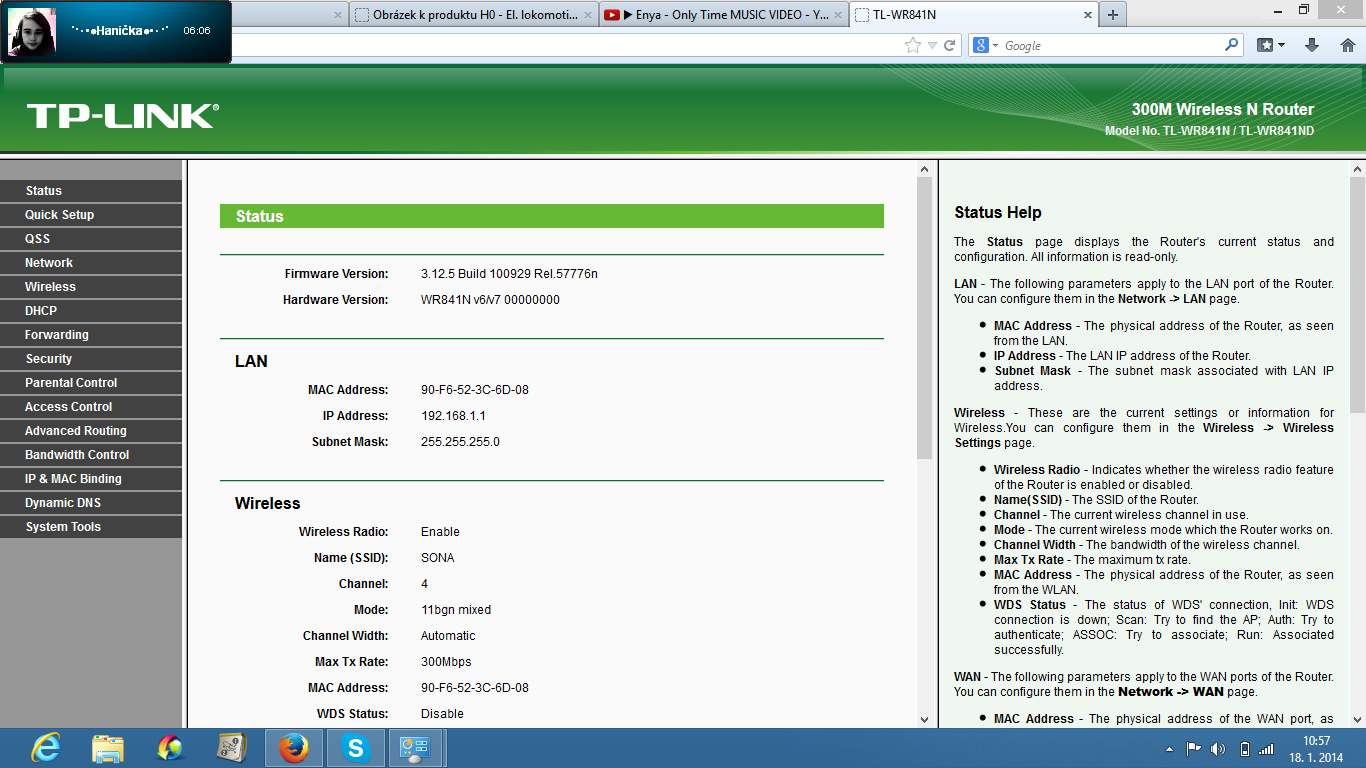Switch to the Enya Only Time tab

[x=723, y=15]
